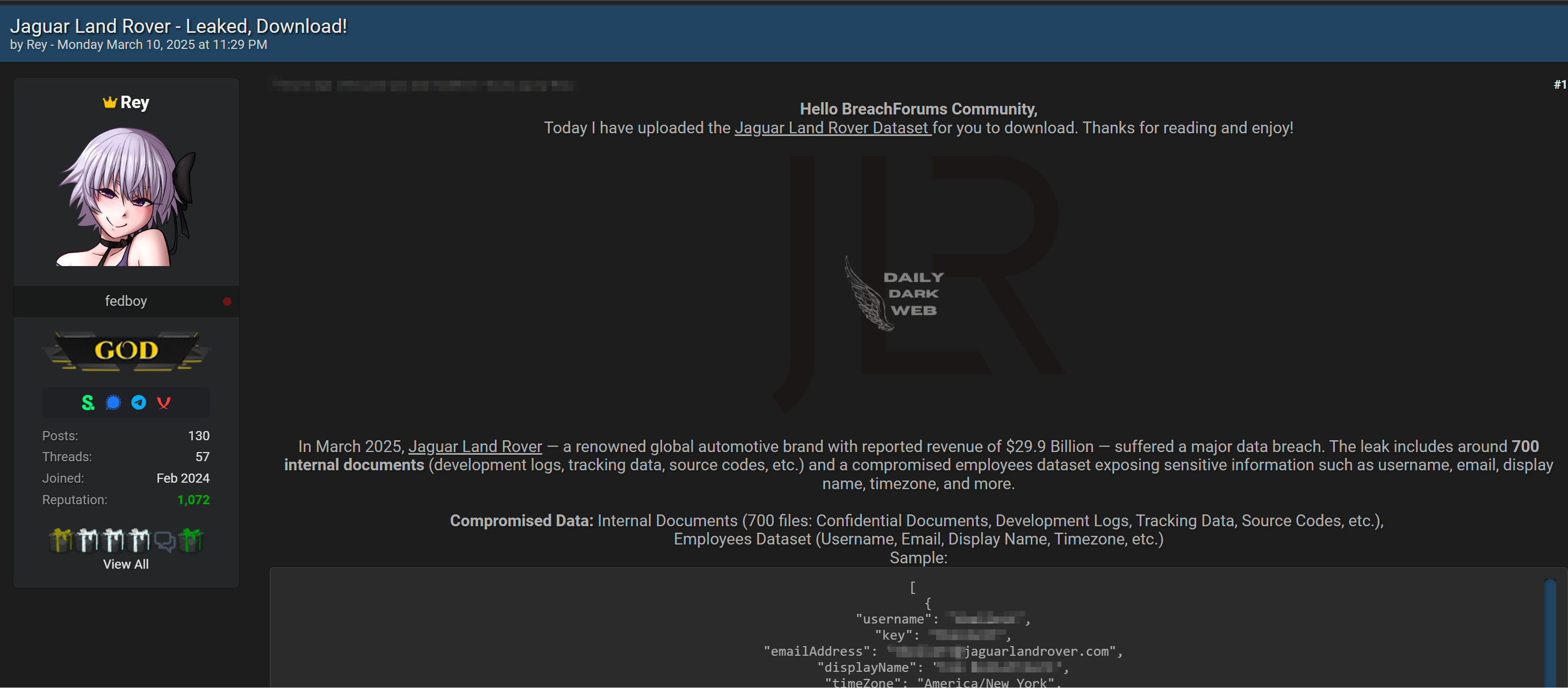The height and width of the screenshot is (688, 1568).
Task: Open the Jaguar Land Rover Dataset link
Action: [833, 128]
